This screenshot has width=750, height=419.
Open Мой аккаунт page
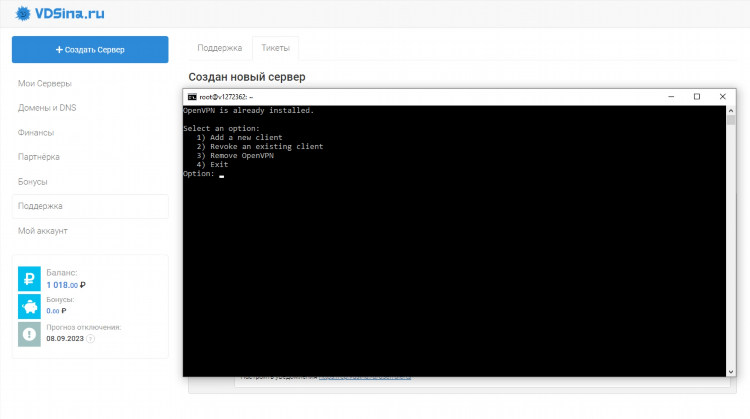point(43,231)
